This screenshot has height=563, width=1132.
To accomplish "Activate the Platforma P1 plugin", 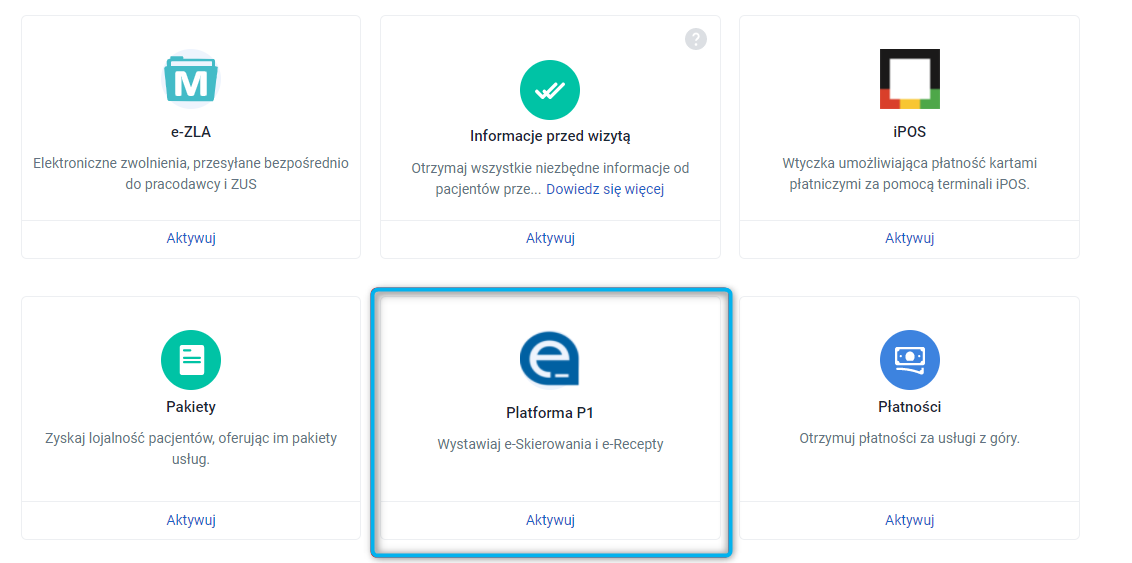I will point(550,520).
